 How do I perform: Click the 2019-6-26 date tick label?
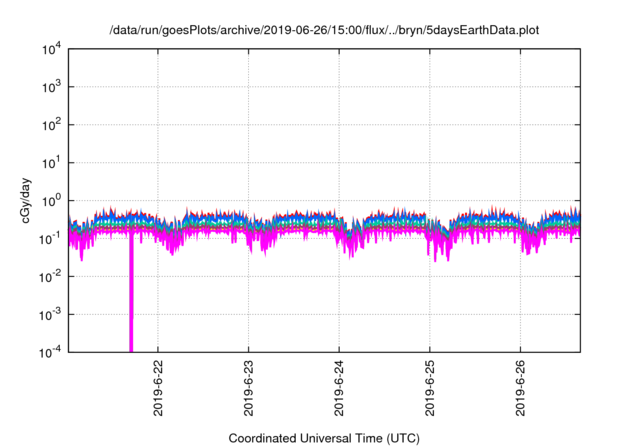pos(520,388)
